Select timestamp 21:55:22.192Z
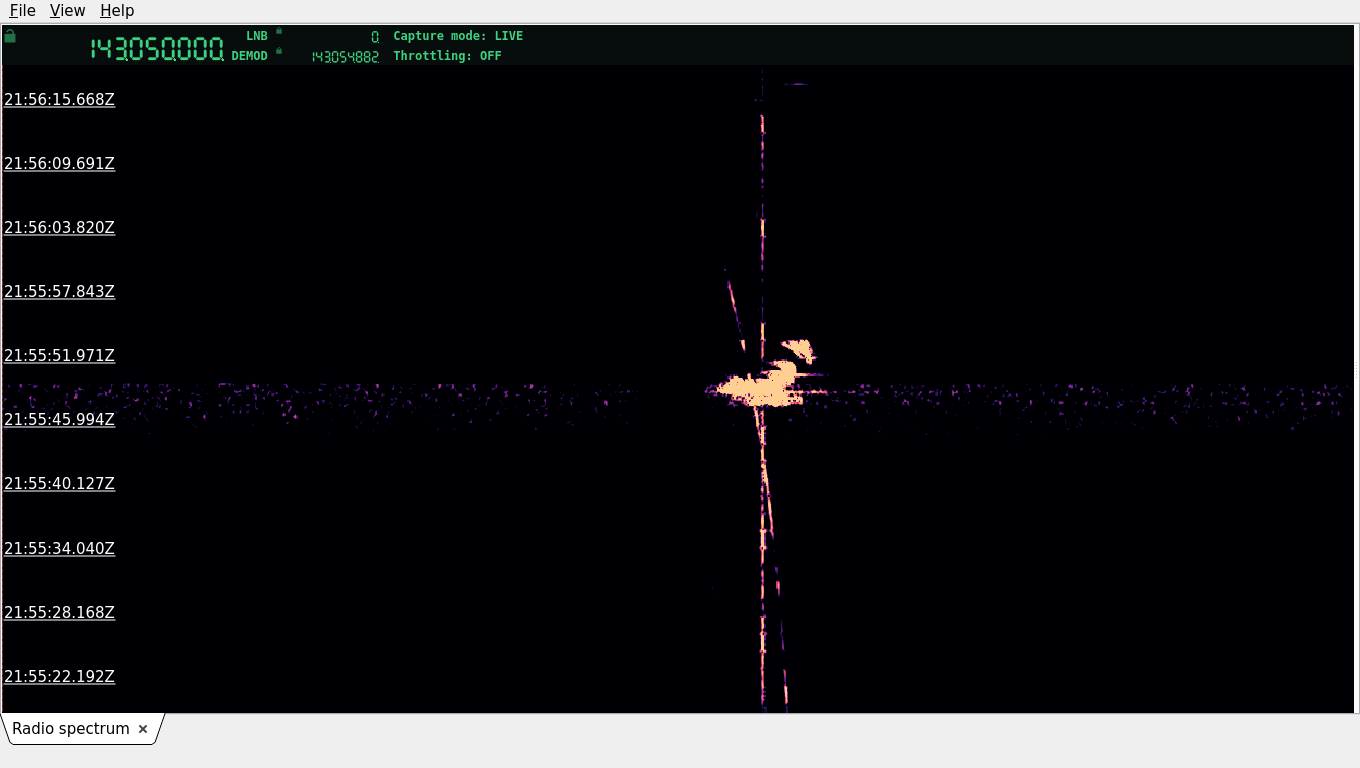This screenshot has width=1360, height=768. tap(60, 676)
